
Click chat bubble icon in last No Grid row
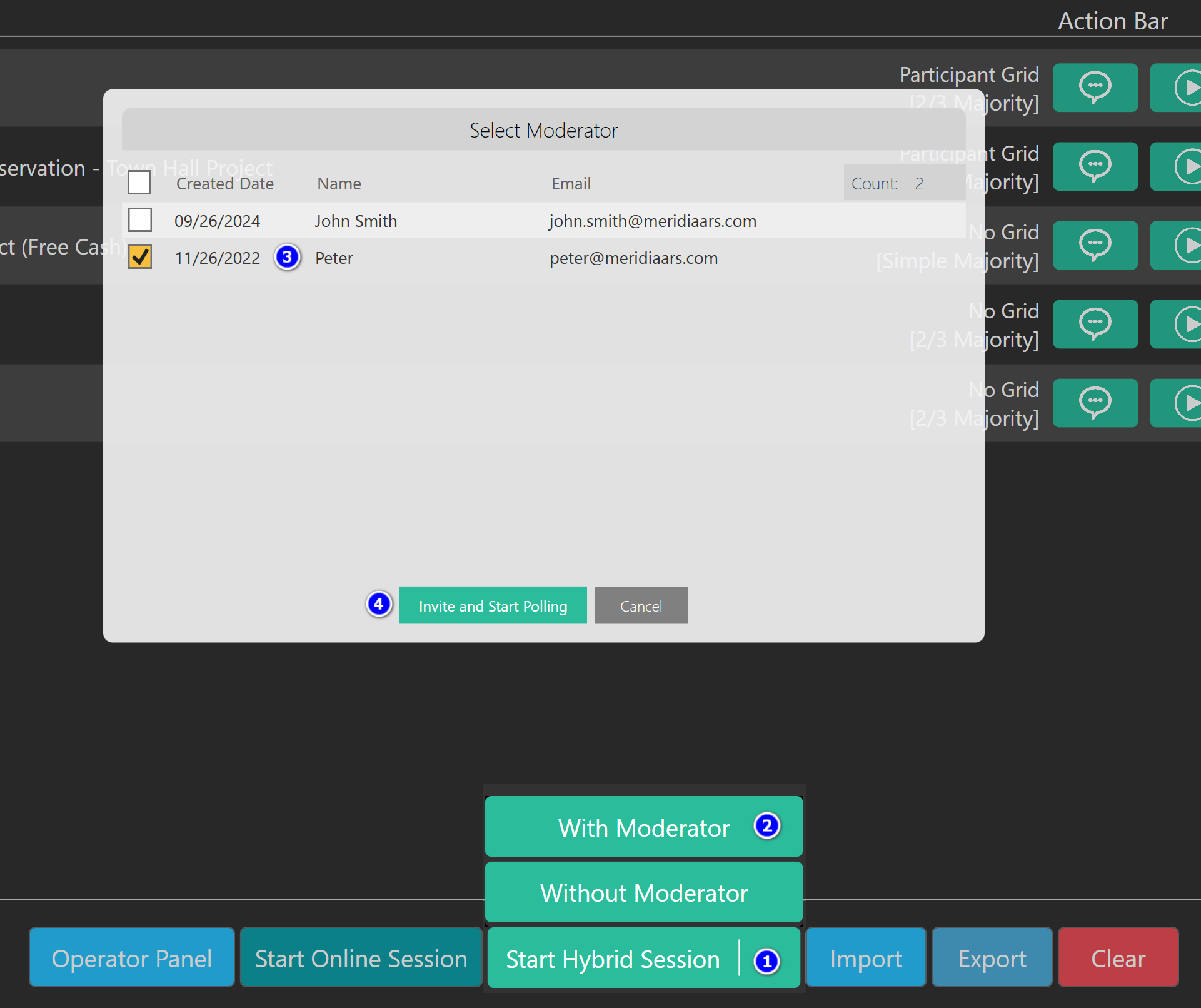1095,403
